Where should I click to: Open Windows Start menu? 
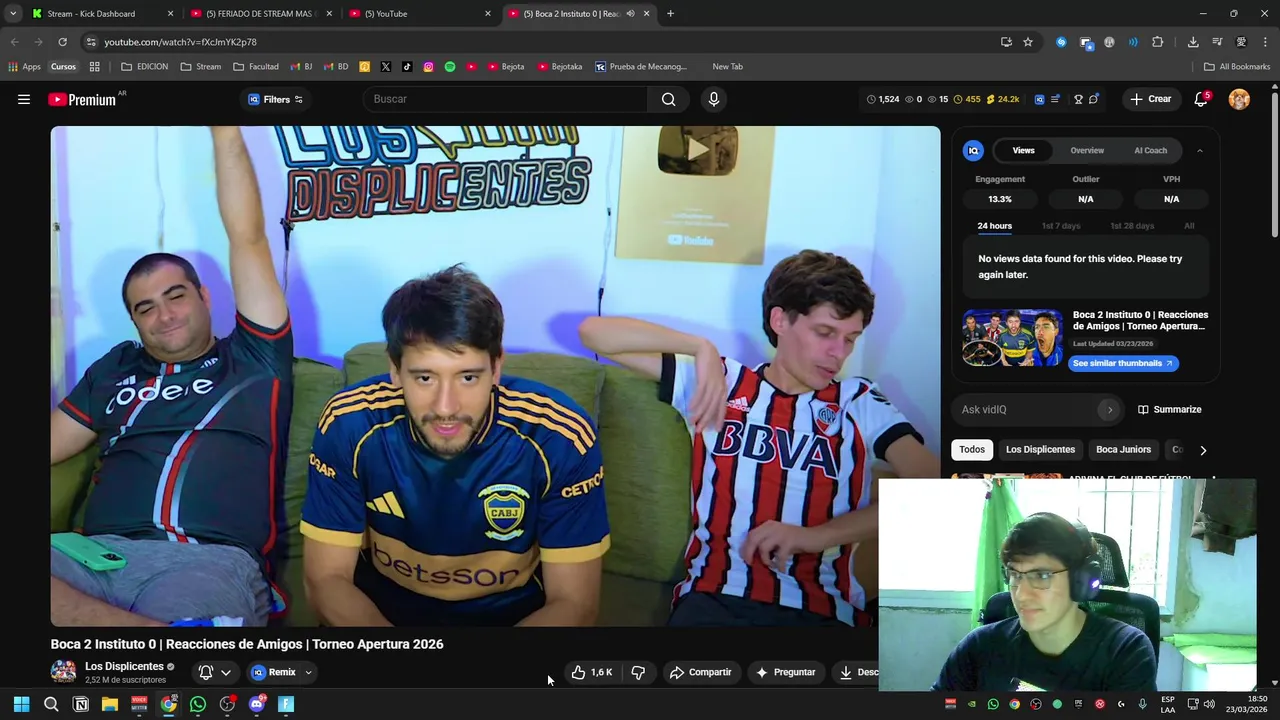(x=21, y=704)
